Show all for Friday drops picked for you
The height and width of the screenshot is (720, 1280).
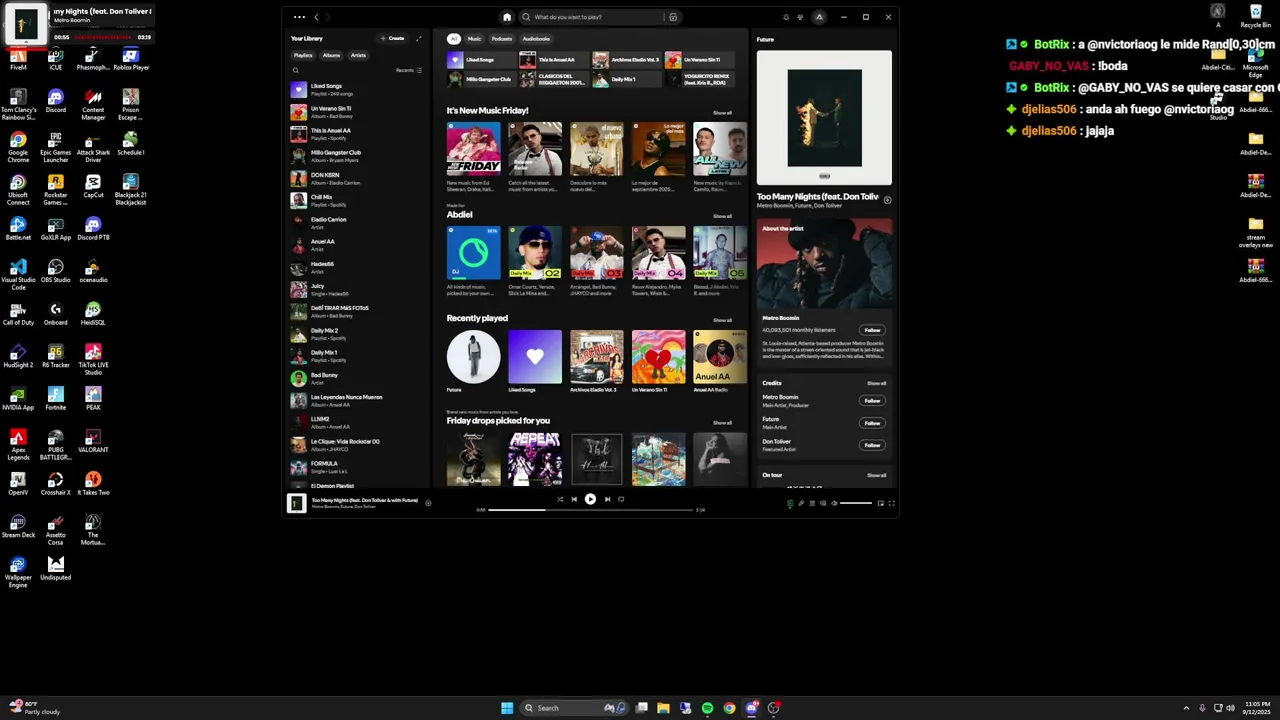[722, 423]
